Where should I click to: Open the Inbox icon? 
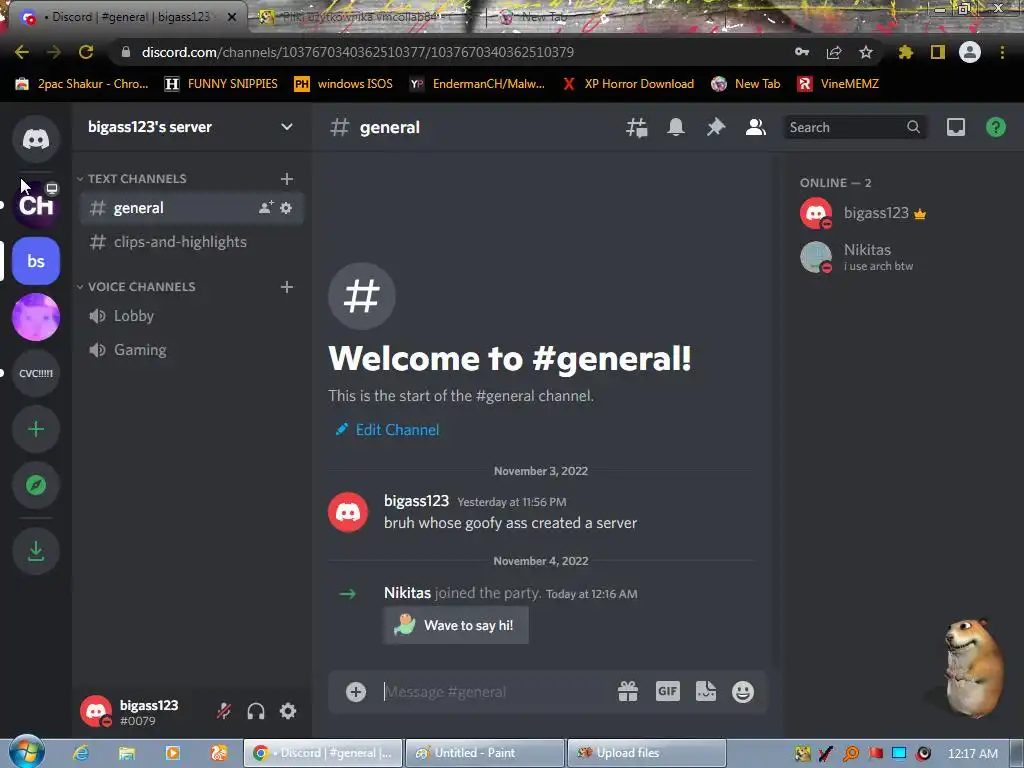click(956, 127)
